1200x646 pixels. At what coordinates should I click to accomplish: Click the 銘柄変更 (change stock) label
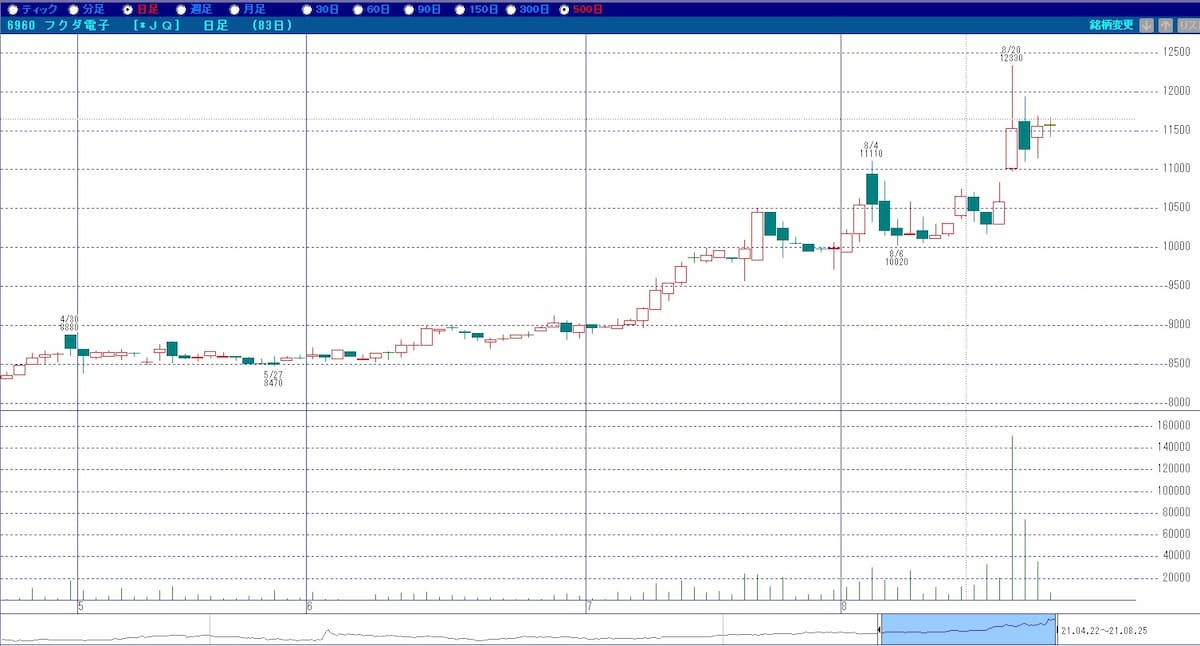point(1111,25)
